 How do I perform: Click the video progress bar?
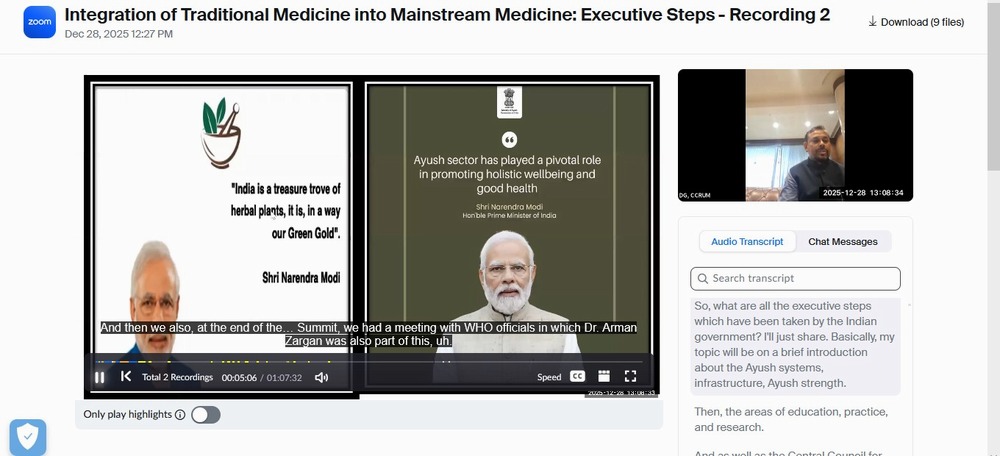click(x=369, y=362)
